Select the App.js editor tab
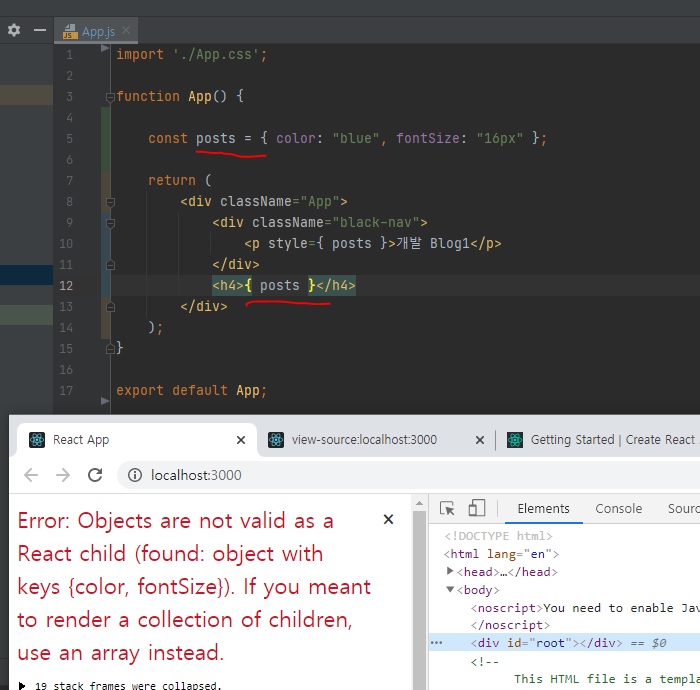This screenshot has width=700, height=690. click(98, 32)
